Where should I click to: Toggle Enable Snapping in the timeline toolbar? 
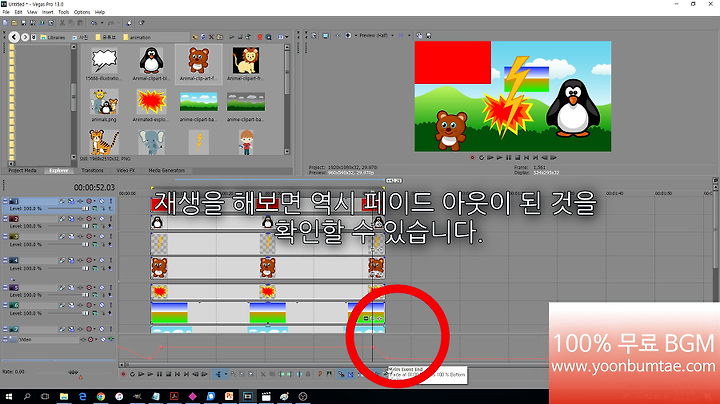tap(341, 374)
